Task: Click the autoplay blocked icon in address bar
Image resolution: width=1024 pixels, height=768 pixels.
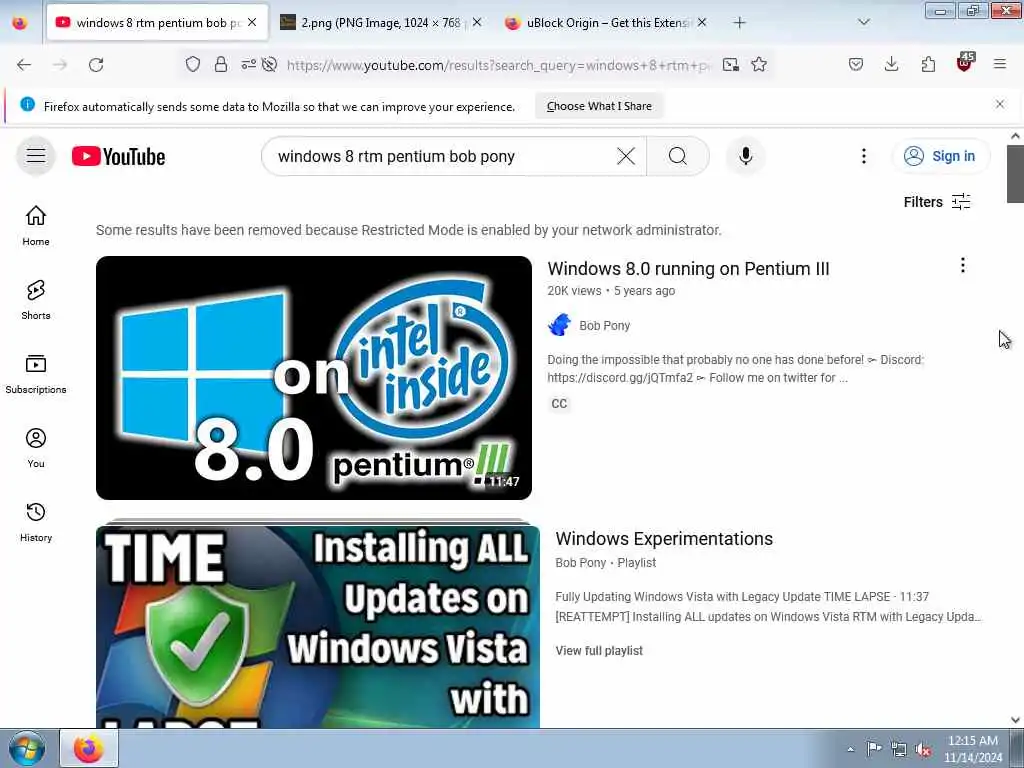Action: tap(269, 64)
